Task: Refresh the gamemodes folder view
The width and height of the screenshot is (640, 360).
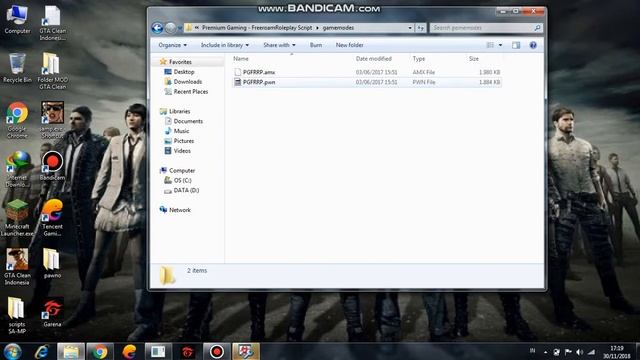Action: [x=420, y=28]
